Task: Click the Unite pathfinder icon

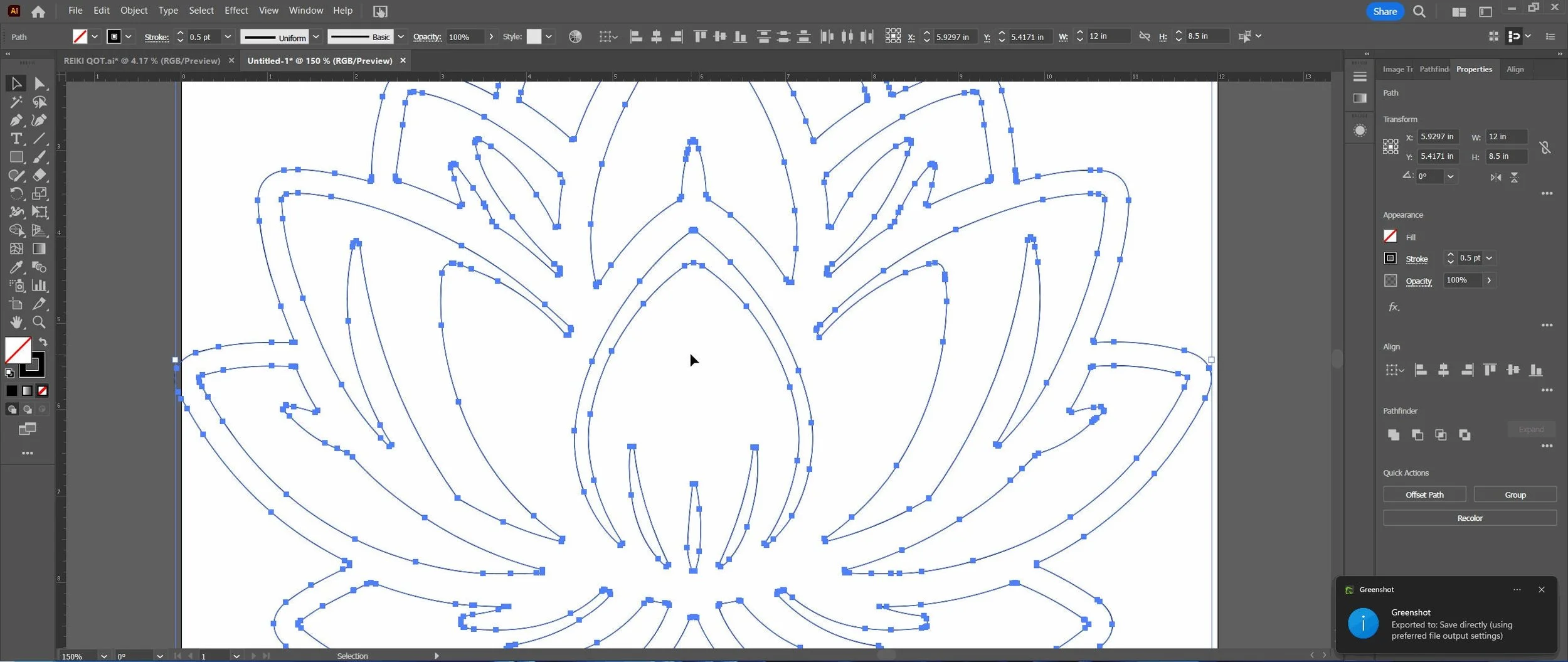Action: pos(1393,435)
